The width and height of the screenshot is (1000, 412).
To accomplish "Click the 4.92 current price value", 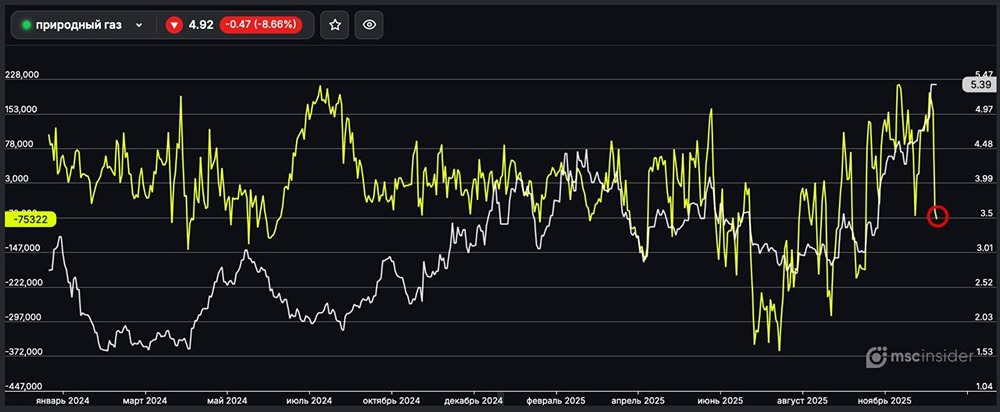I will tap(202, 25).
